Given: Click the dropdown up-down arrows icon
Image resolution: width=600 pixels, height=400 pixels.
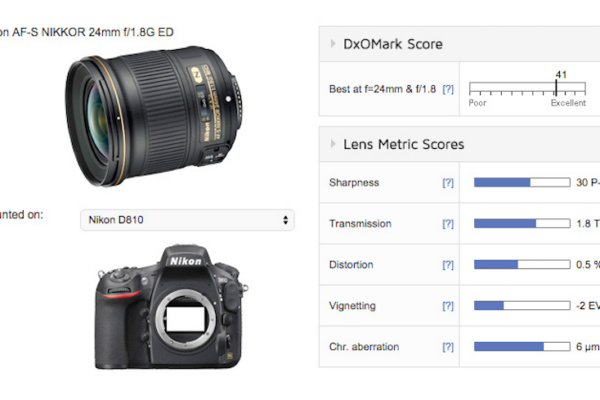Looking at the screenshot, I should pos(285,220).
